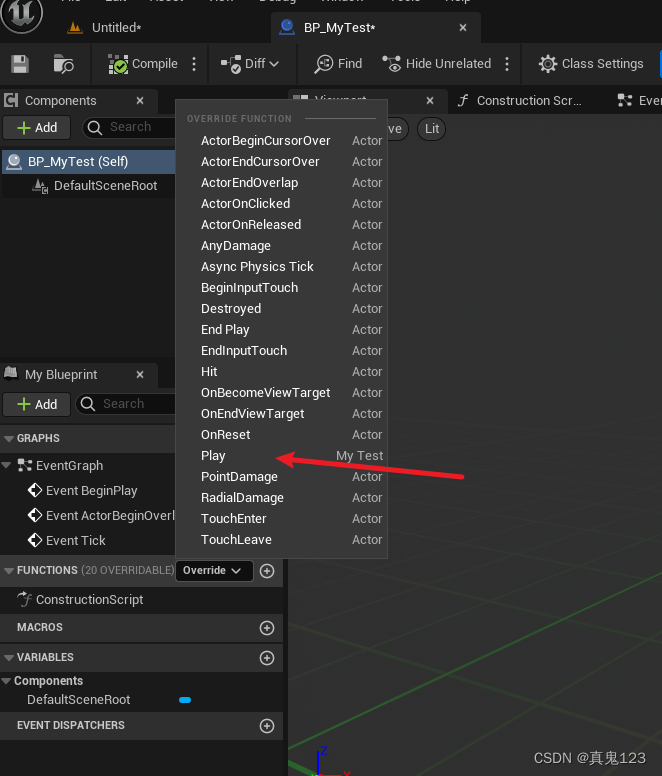Click the Compile button
662x776 pixels.
(143, 64)
